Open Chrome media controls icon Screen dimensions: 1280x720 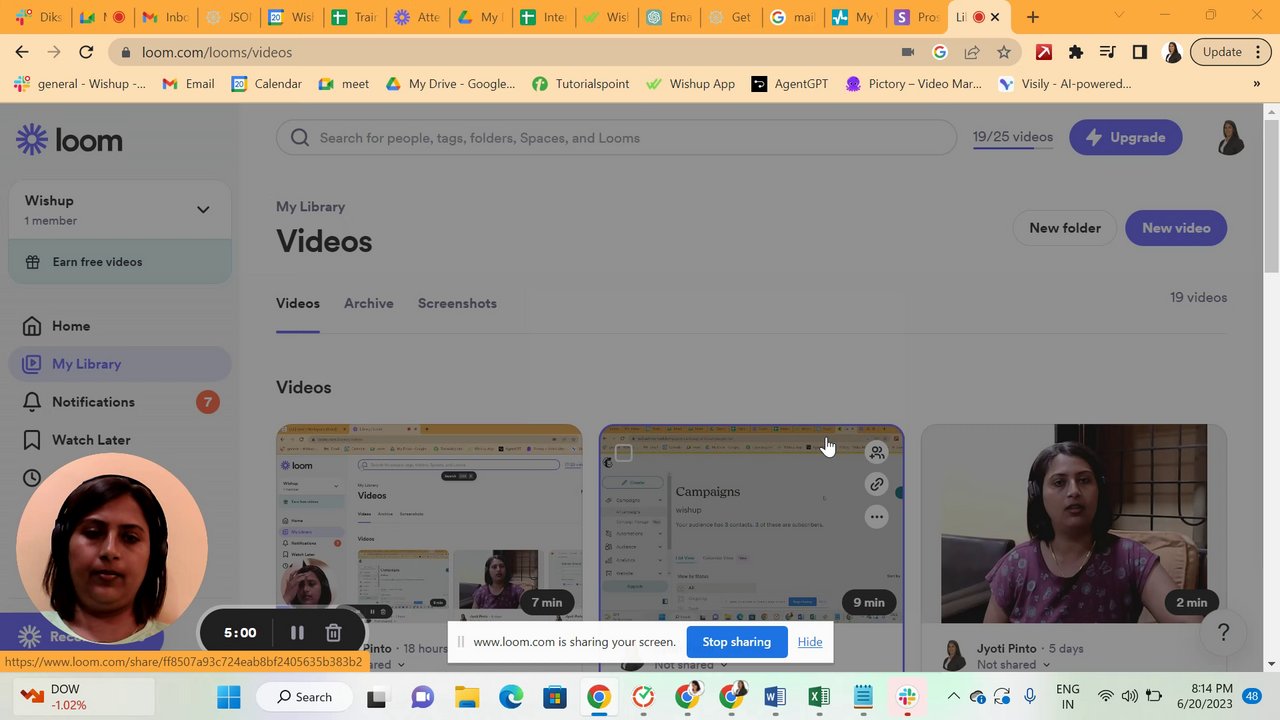pos(1107,52)
